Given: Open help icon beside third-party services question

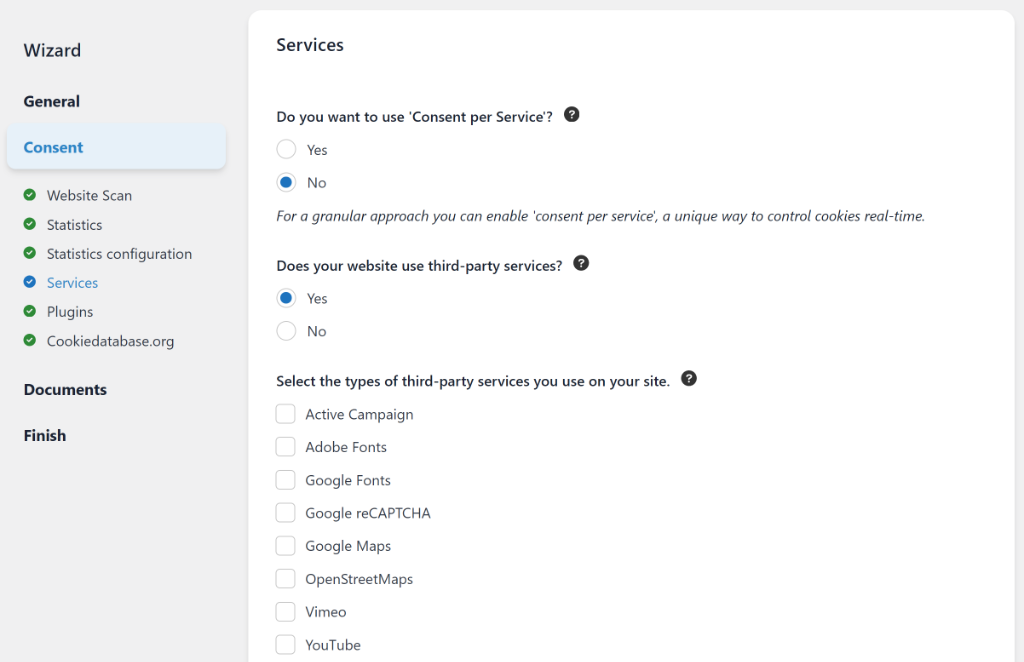Looking at the screenshot, I should tap(581, 263).
